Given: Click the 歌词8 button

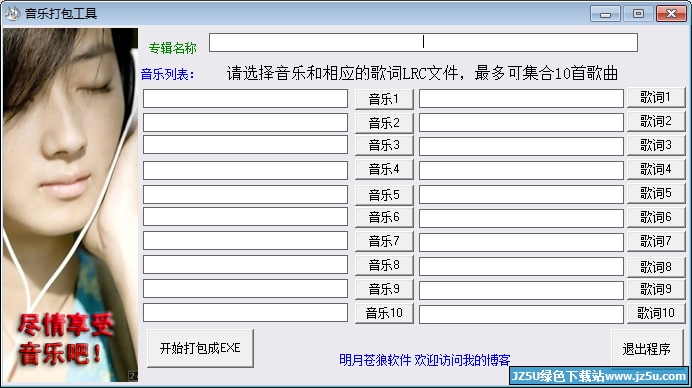Looking at the screenshot, I should pos(656,267).
